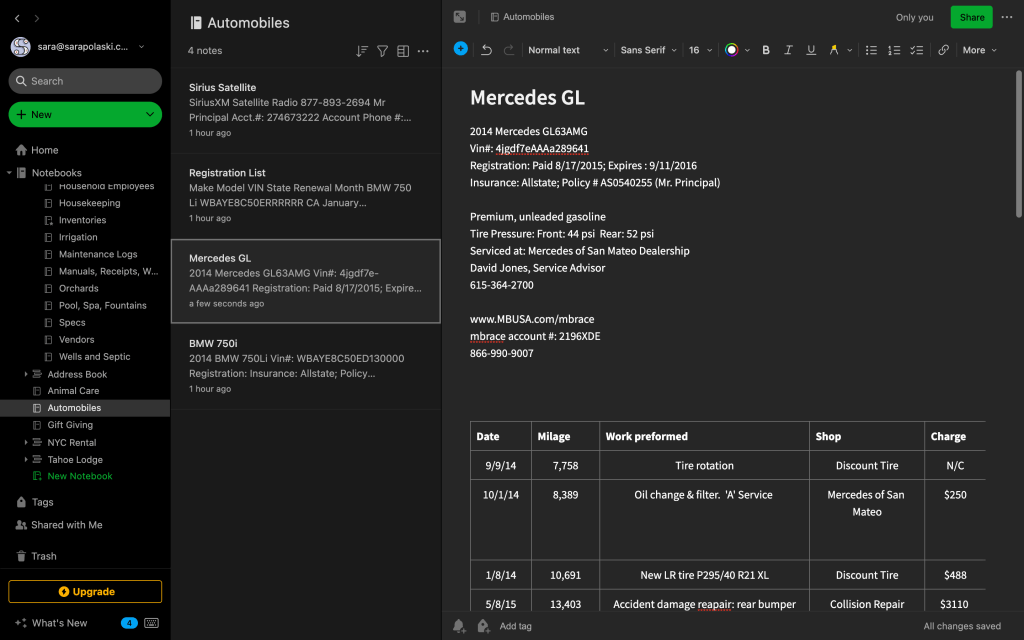This screenshot has height=640, width=1024.
Task: Toggle italic formatting
Action: click(x=788, y=50)
